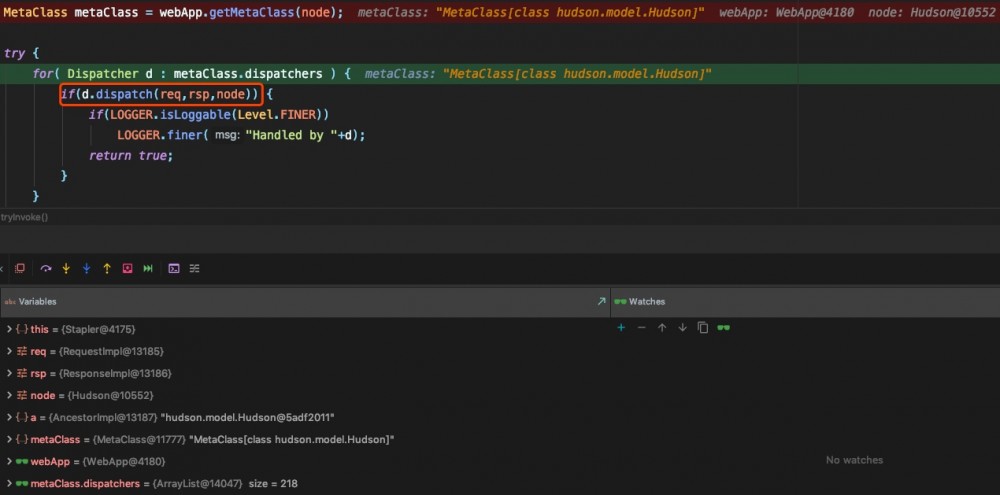Image resolution: width=1000 pixels, height=495 pixels.
Task: Click the duplicate watch copy icon
Action: click(703, 328)
